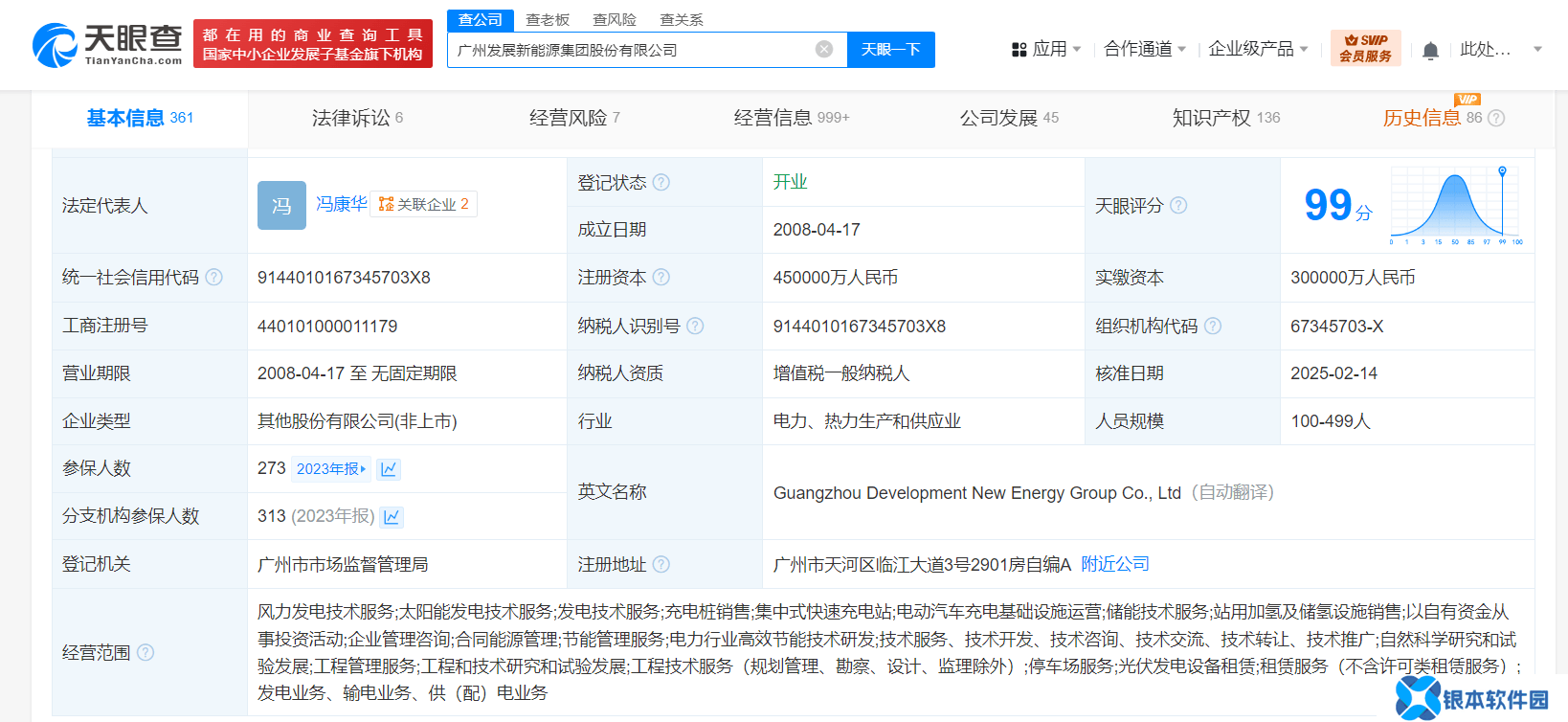Open the notification bell
The image size is (1568, 722).
[x=1430, y=51]
